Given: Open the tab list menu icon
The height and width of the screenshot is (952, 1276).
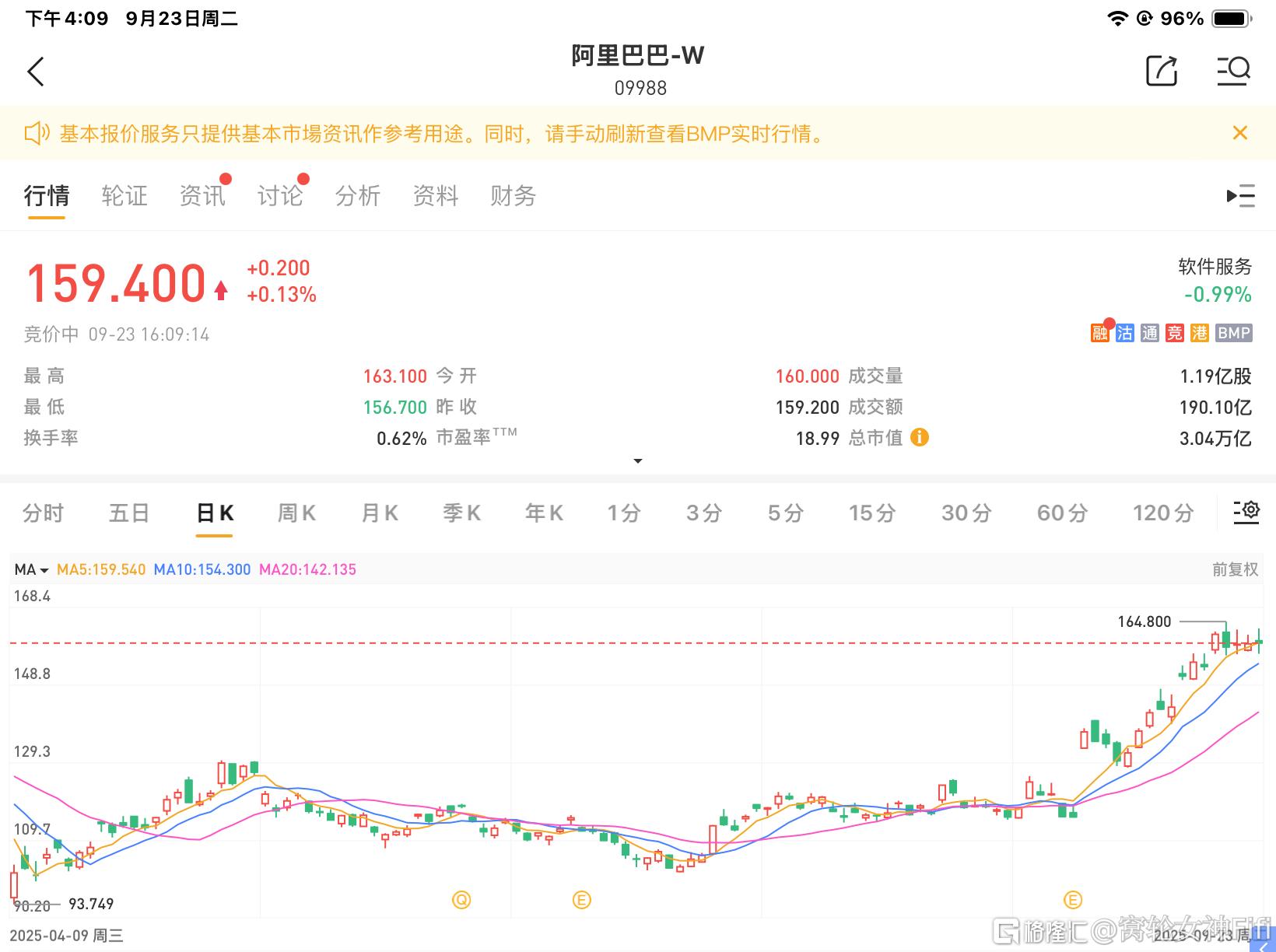Looking at the screenshot, I should pos(1240,196).
